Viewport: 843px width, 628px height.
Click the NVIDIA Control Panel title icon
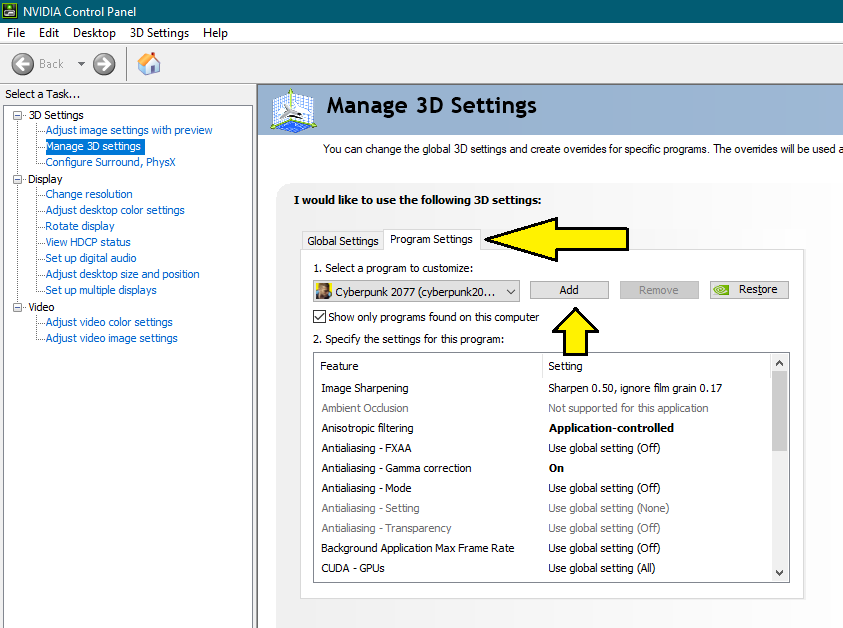tap(10, 11)
